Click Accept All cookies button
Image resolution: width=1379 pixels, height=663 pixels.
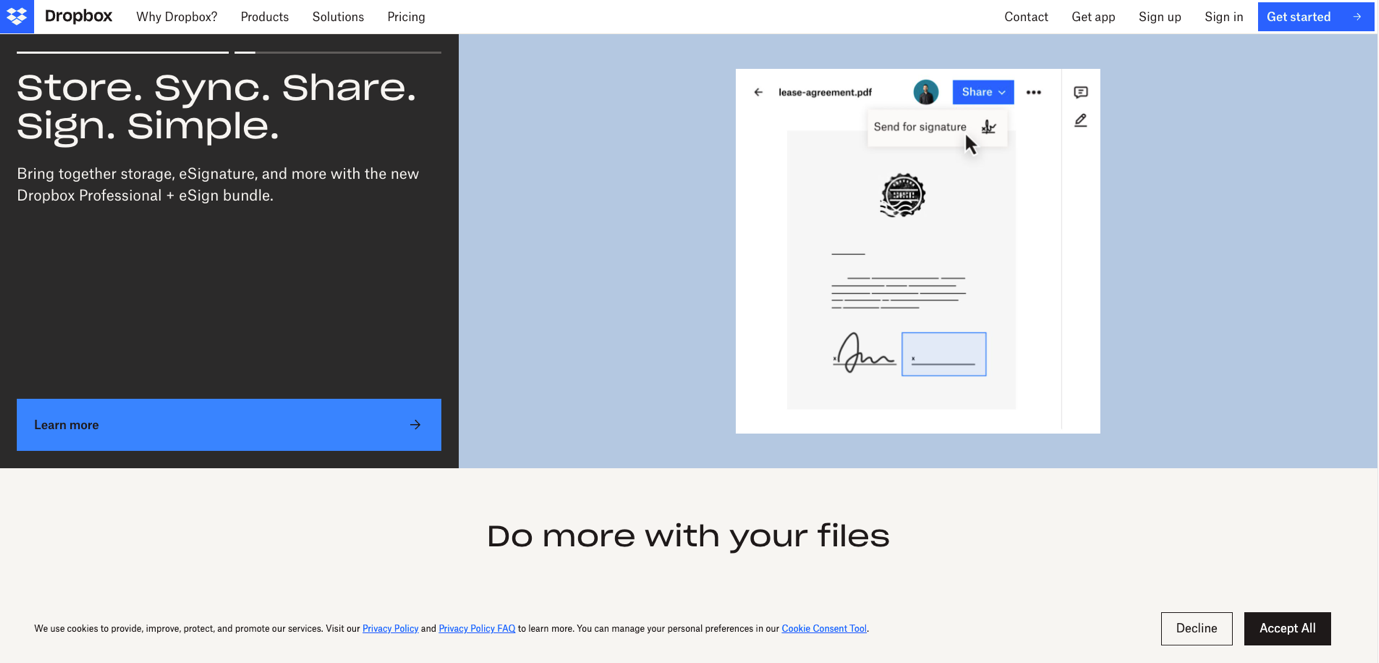pos(1287,629)
